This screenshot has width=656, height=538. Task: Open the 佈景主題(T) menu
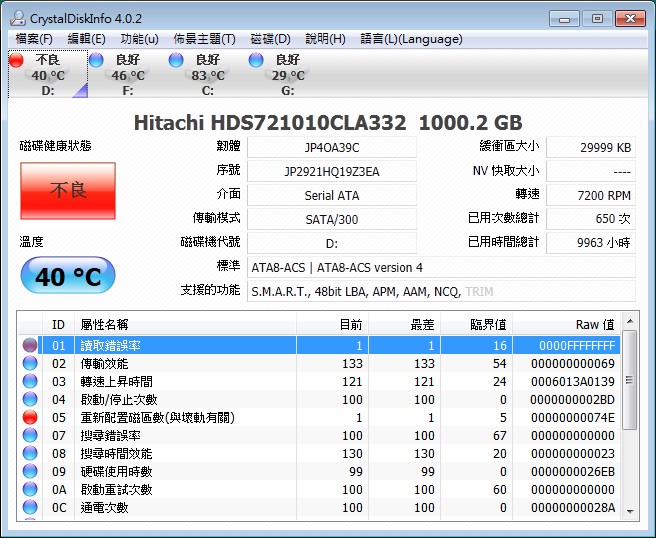tap(204, 39)
